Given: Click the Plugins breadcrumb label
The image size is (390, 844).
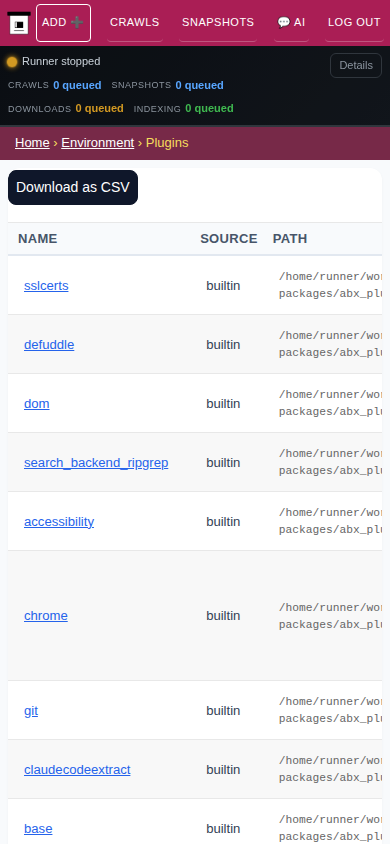Looking at the screenshot, I should pyautogui.click(x=167, y=143).
